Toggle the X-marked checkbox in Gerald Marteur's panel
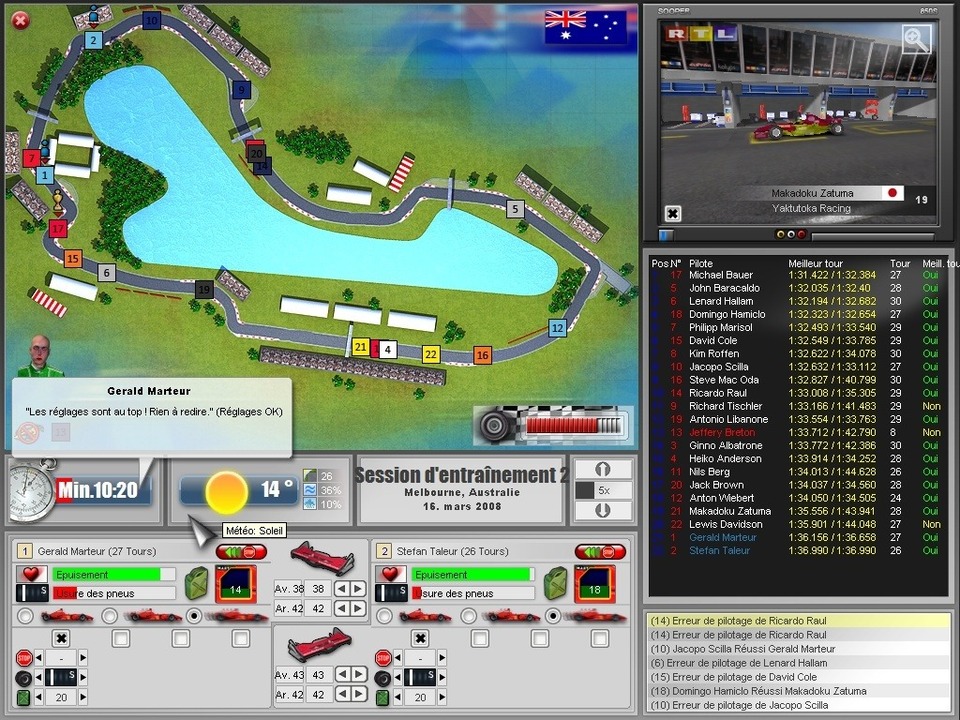This screenshot has height=720, width=960. pos(61,638)
